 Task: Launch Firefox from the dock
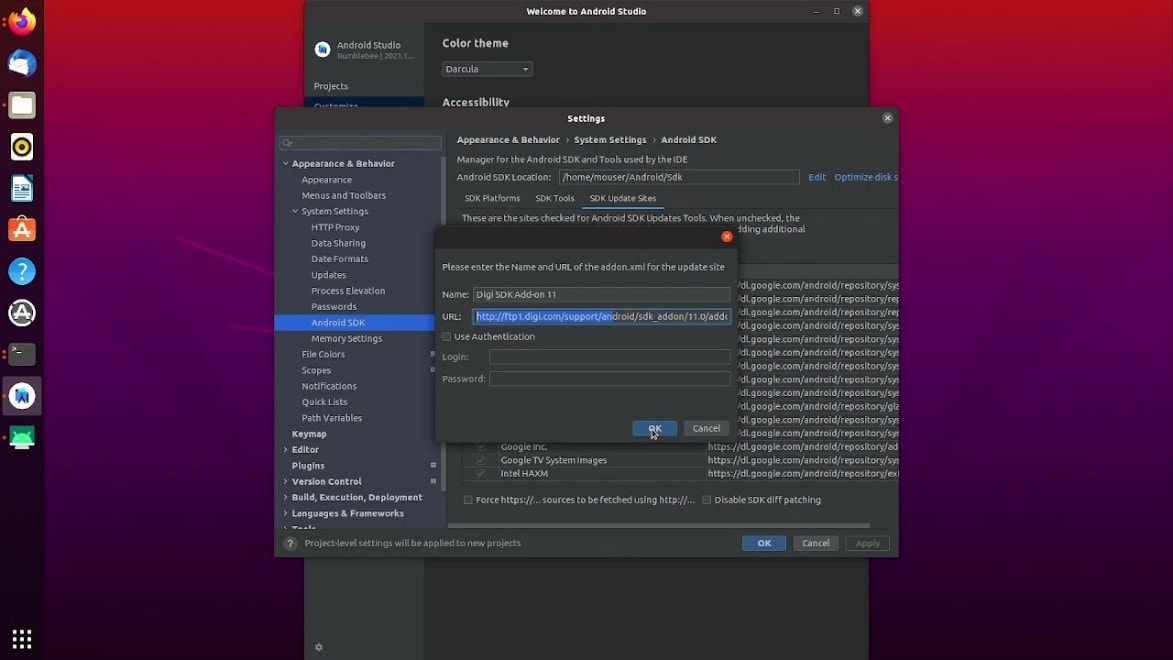pos(22,21)
